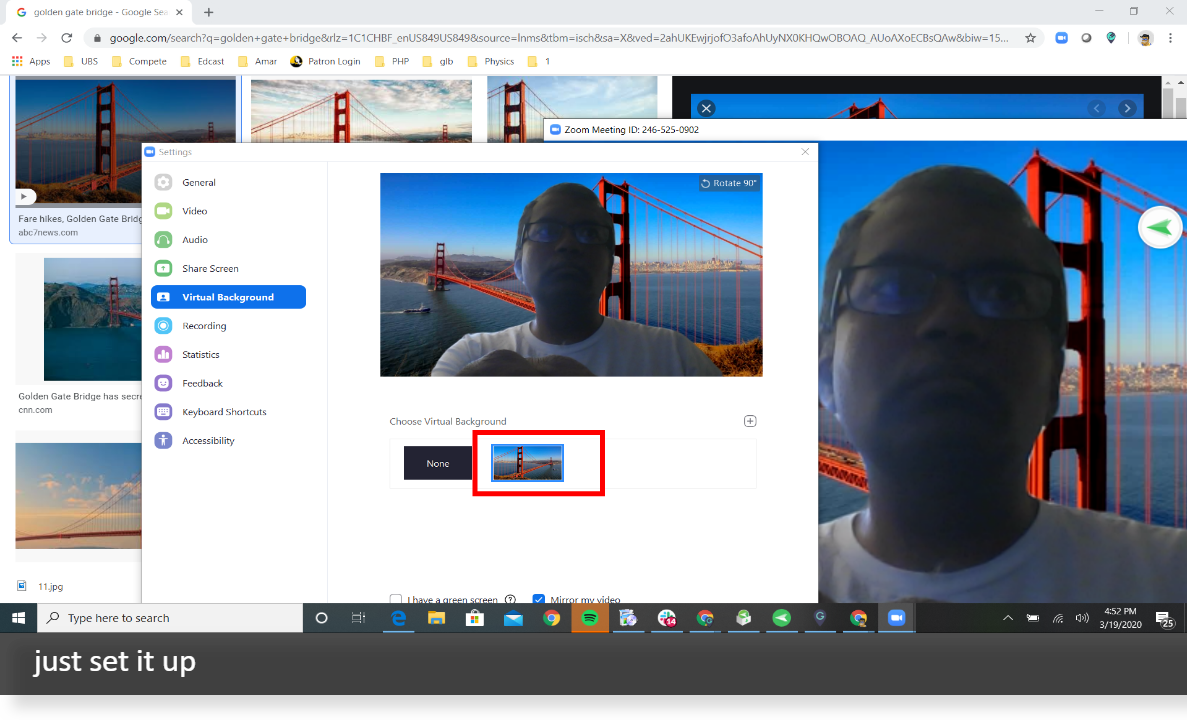Enable the 'I have a green screen' checkbox
The image size is (1187, 720).
click(x=396, y=599)
